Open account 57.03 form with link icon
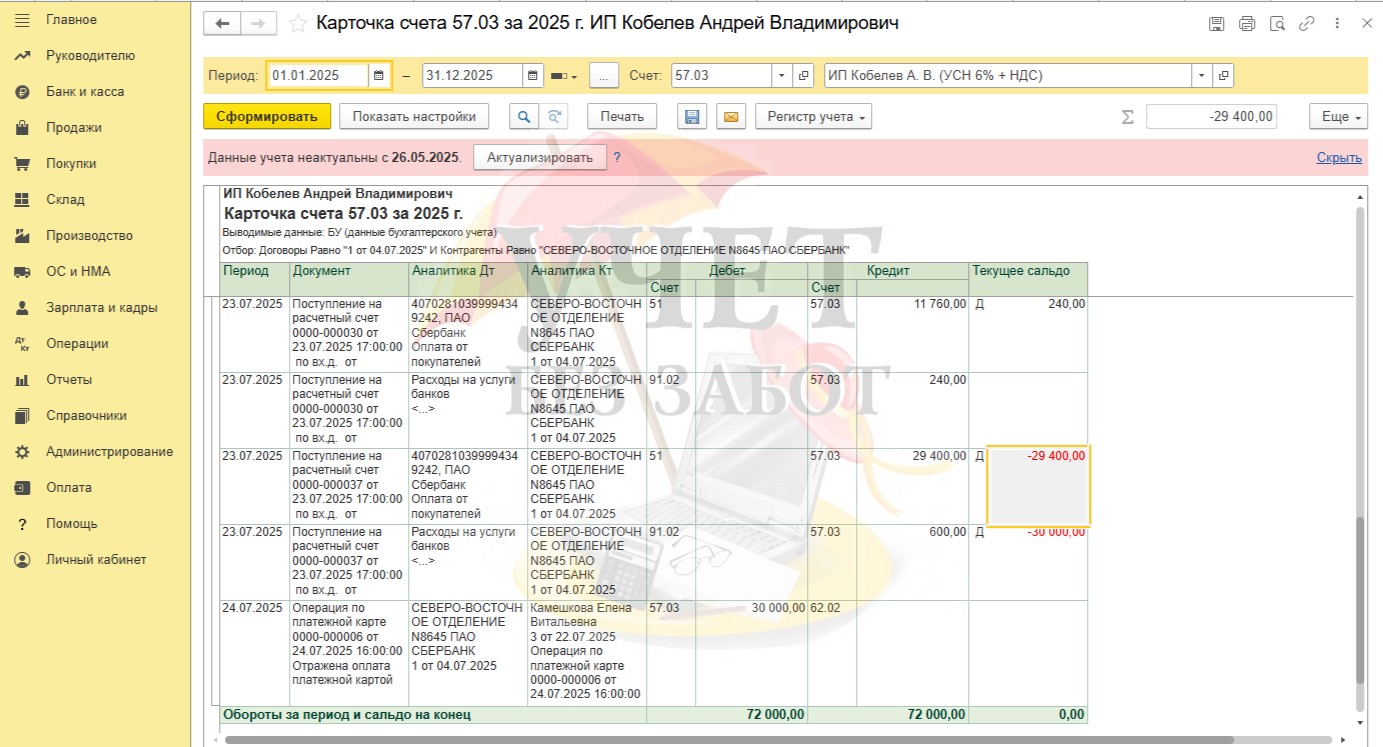Screen dimensions: 1383x747 (x=803, y=76)
